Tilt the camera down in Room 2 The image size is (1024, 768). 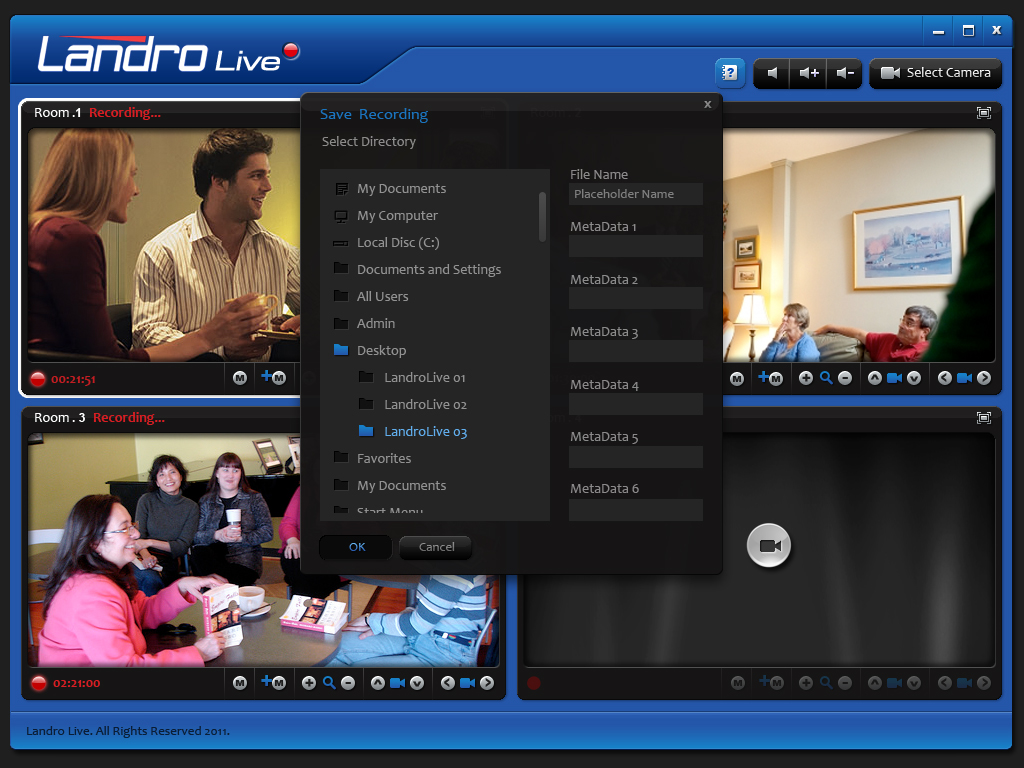click(x=914, y=378)
